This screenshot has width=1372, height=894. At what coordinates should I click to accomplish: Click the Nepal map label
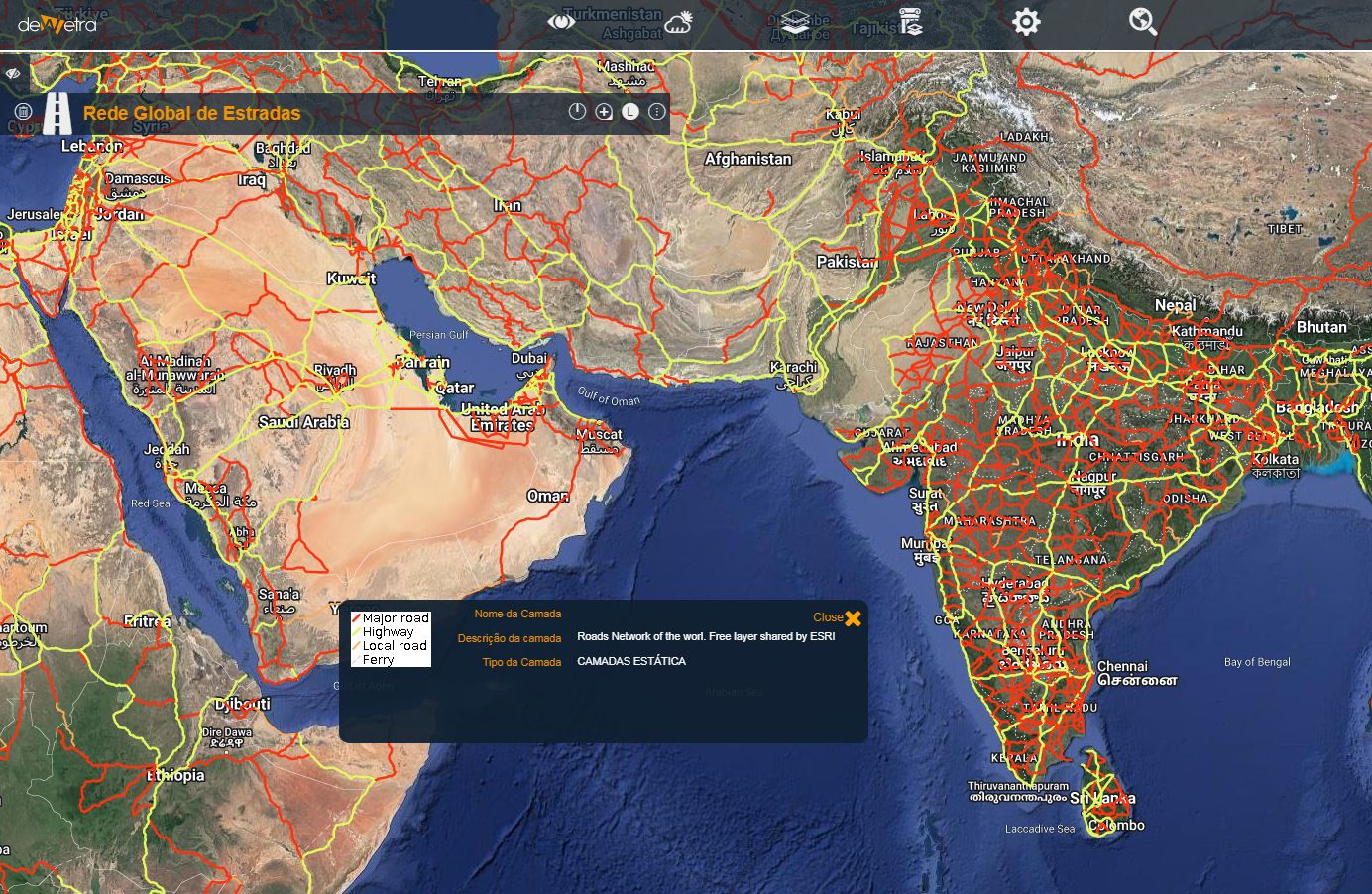point(1175,305)
